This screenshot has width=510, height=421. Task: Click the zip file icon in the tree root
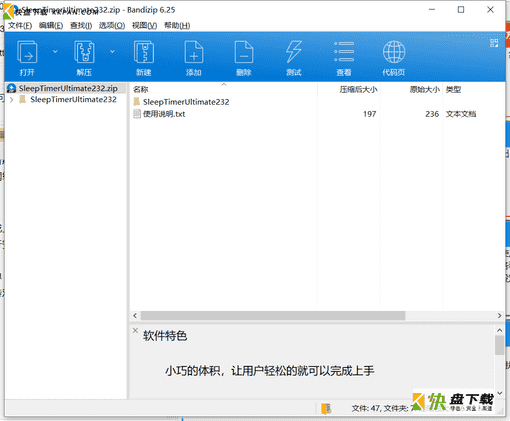click(x=11, y=88)
